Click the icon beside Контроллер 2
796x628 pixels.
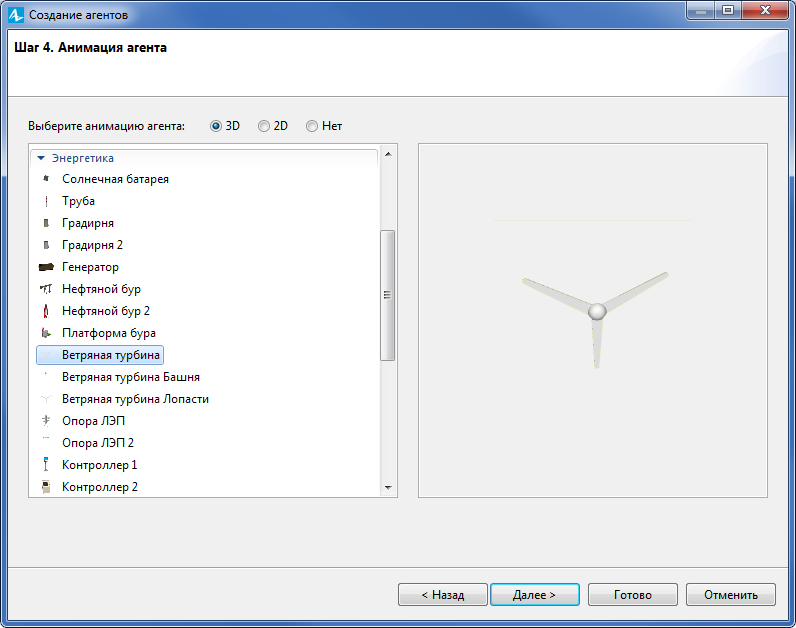tap(46, 487)
